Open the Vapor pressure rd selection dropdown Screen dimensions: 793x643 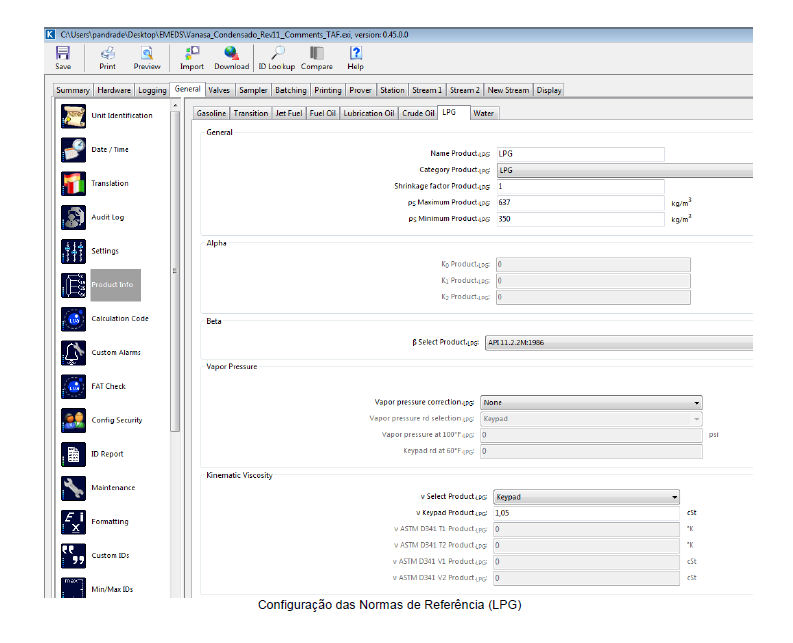tap(591, 419)
